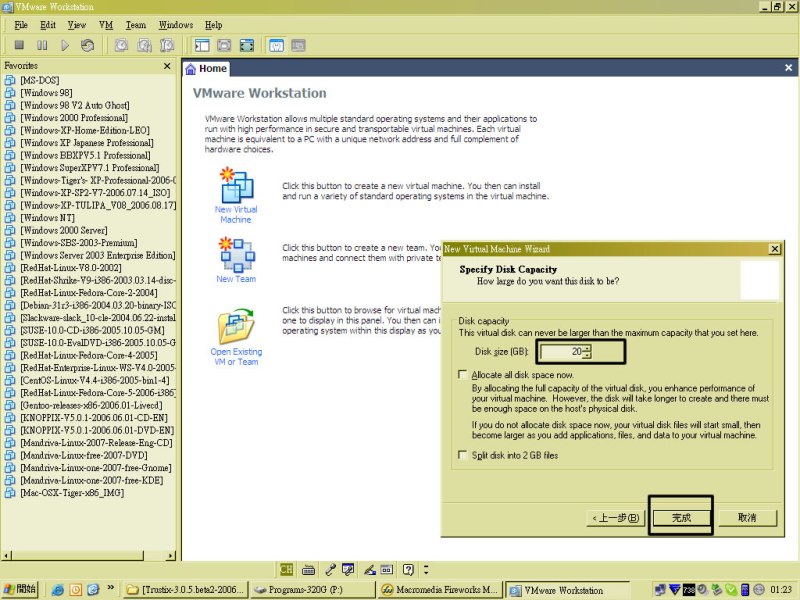This screenshot has width=800, height=600.
Task: Open the Team menu
Action: tap(136, 25)
